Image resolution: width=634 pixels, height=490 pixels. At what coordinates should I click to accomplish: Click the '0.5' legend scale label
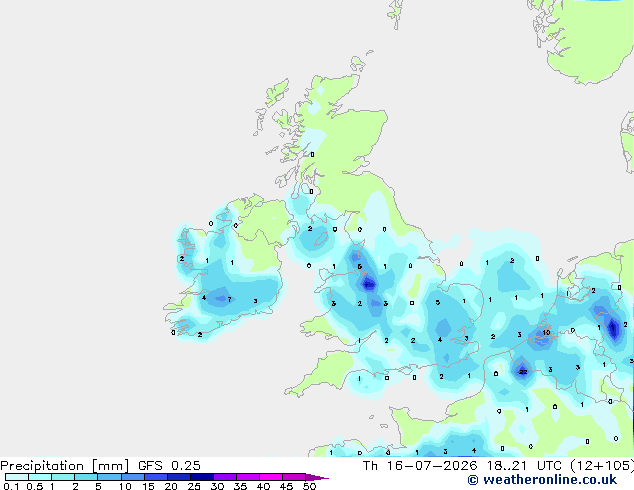(x=35, y=486)
